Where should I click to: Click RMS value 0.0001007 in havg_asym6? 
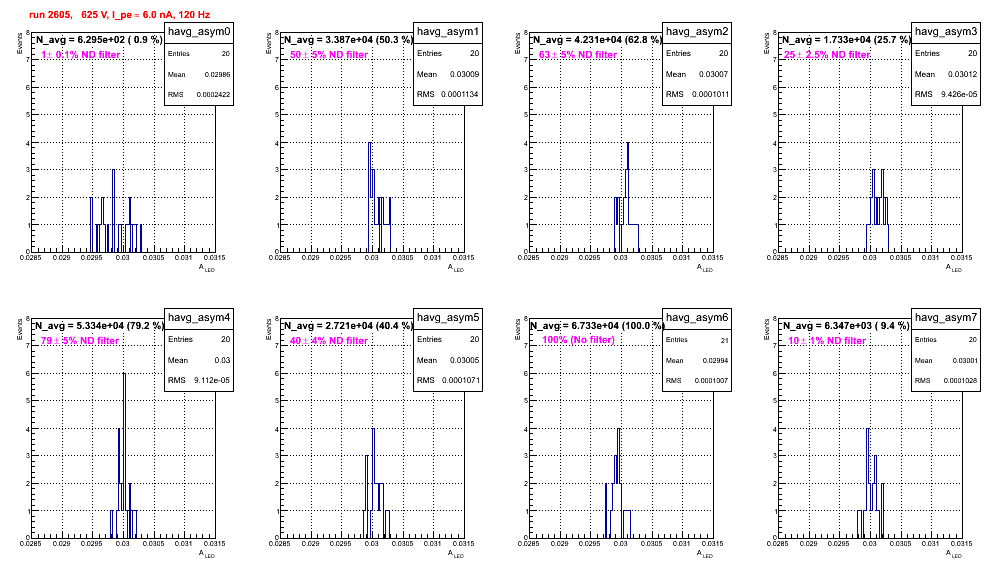(x=711, y=381)
